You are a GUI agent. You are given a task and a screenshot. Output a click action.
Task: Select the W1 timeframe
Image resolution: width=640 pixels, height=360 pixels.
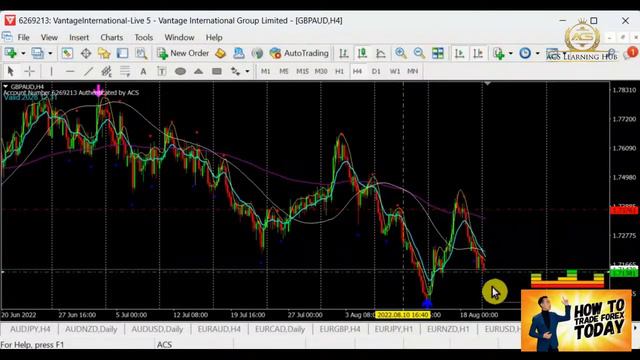tap(395, 71)
